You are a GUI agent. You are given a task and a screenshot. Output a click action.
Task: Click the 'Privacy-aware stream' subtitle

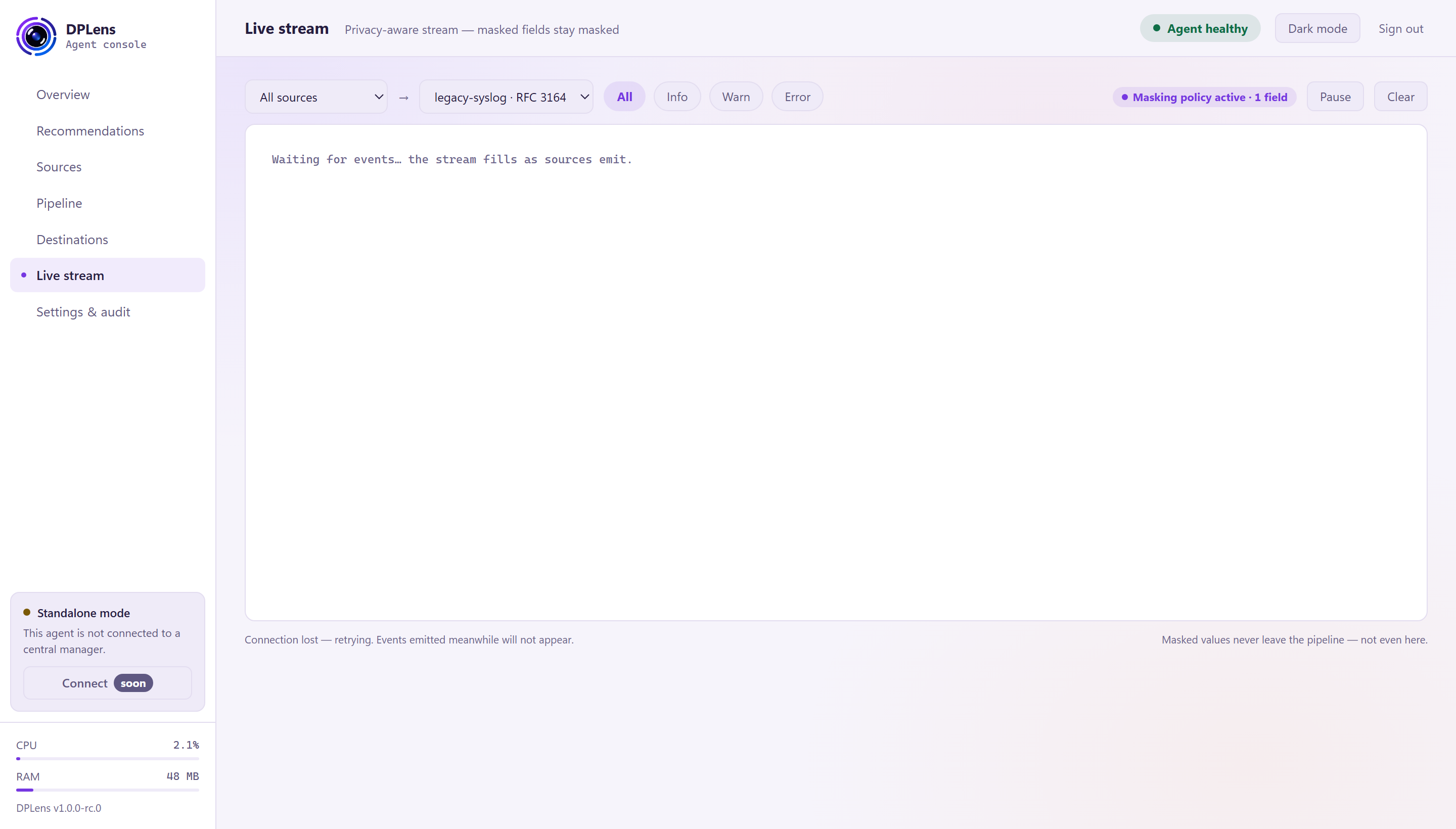482,30
